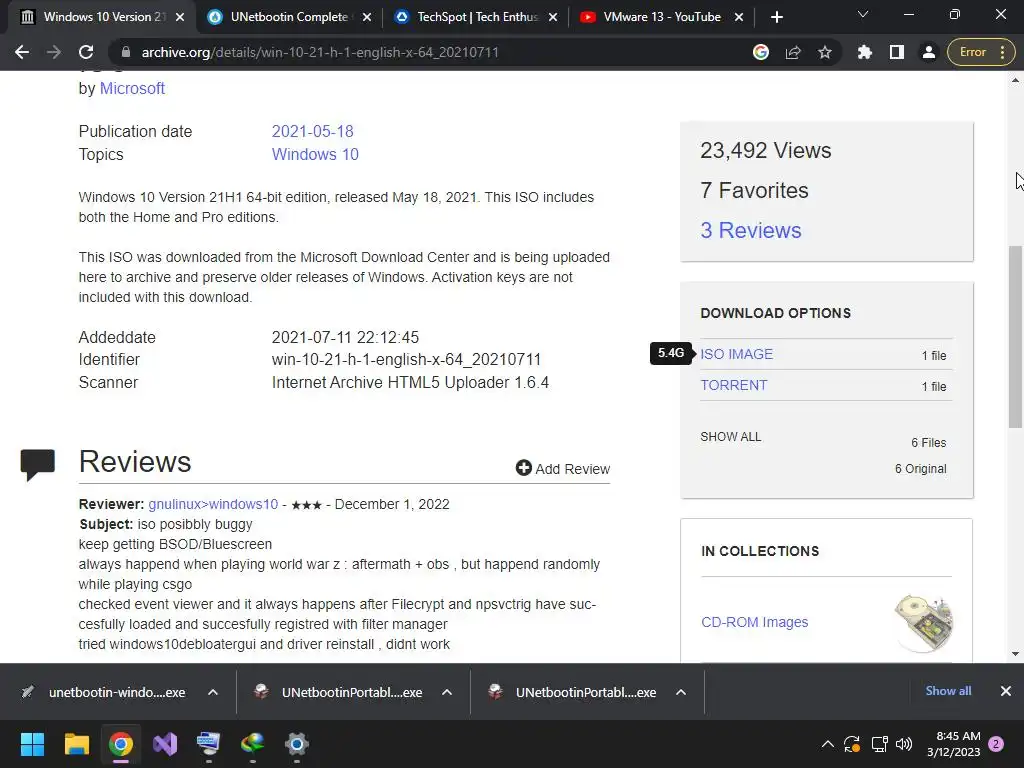This screenshot has width=1024, height=768.
Task: Open network status tray icon
Action: click(879, 744)
